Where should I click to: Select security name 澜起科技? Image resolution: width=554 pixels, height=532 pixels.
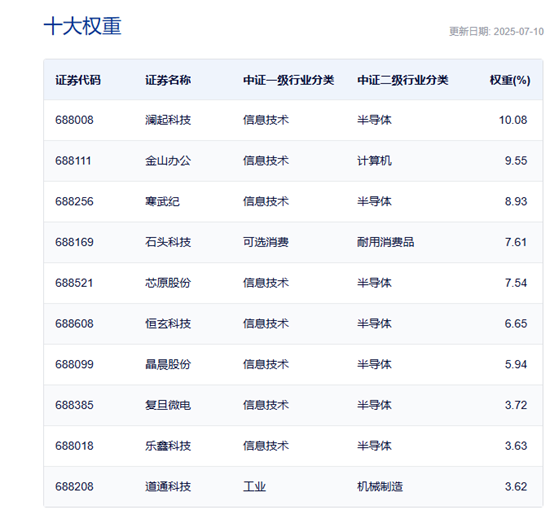(168, 120)
